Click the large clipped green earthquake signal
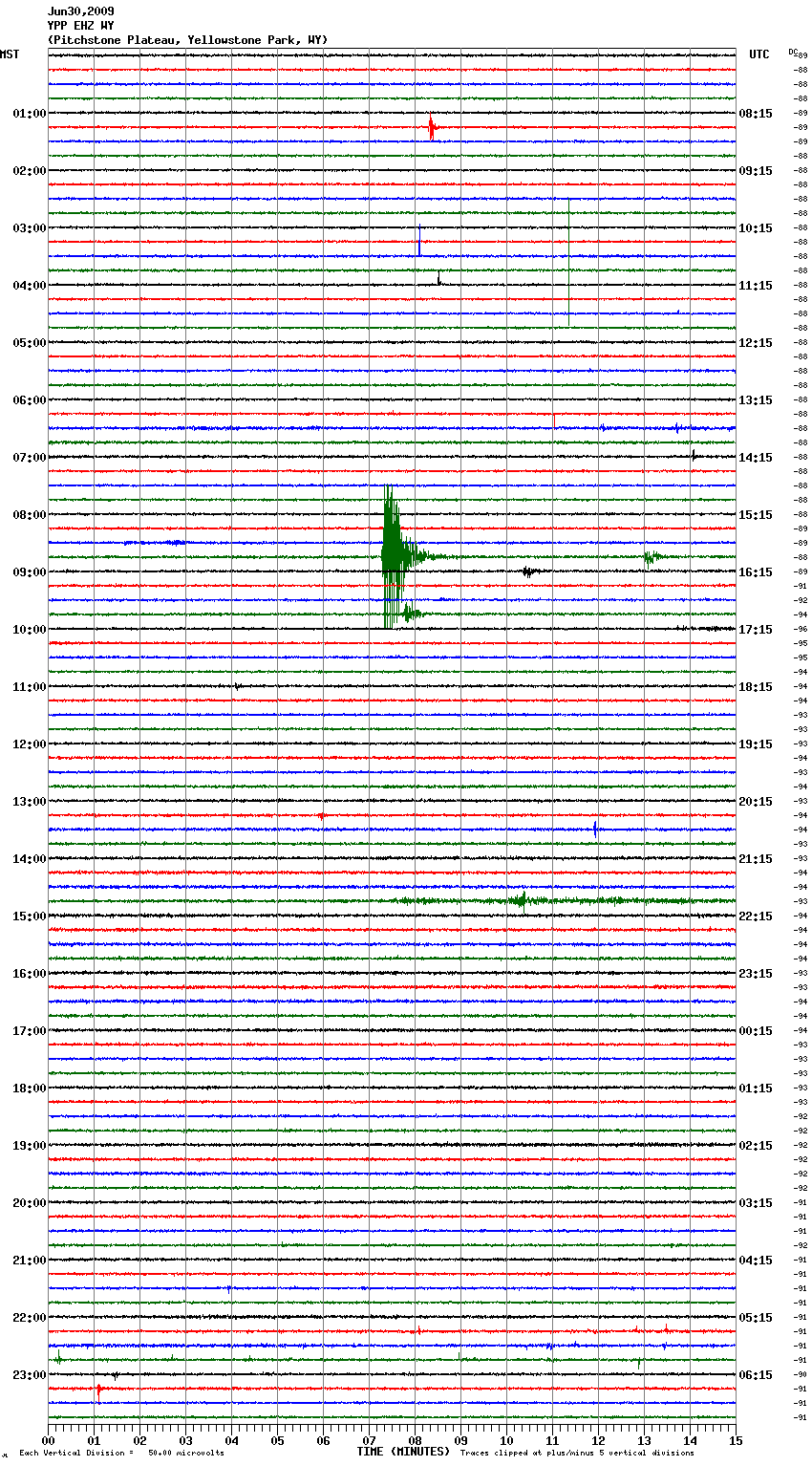Screen dimensions: 812x1466 click(394, 556)
